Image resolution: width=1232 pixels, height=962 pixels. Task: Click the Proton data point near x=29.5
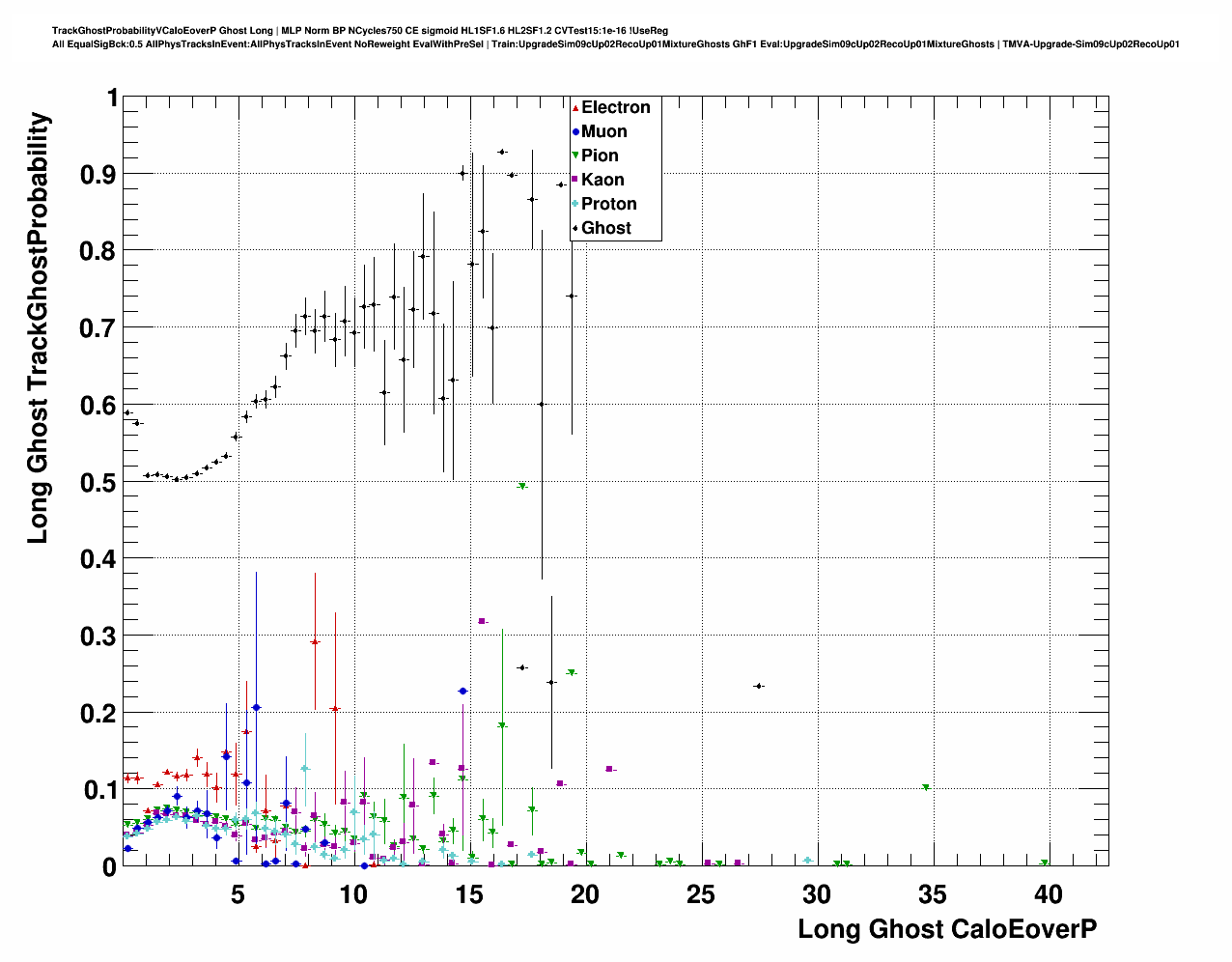[x=807, y=860]
